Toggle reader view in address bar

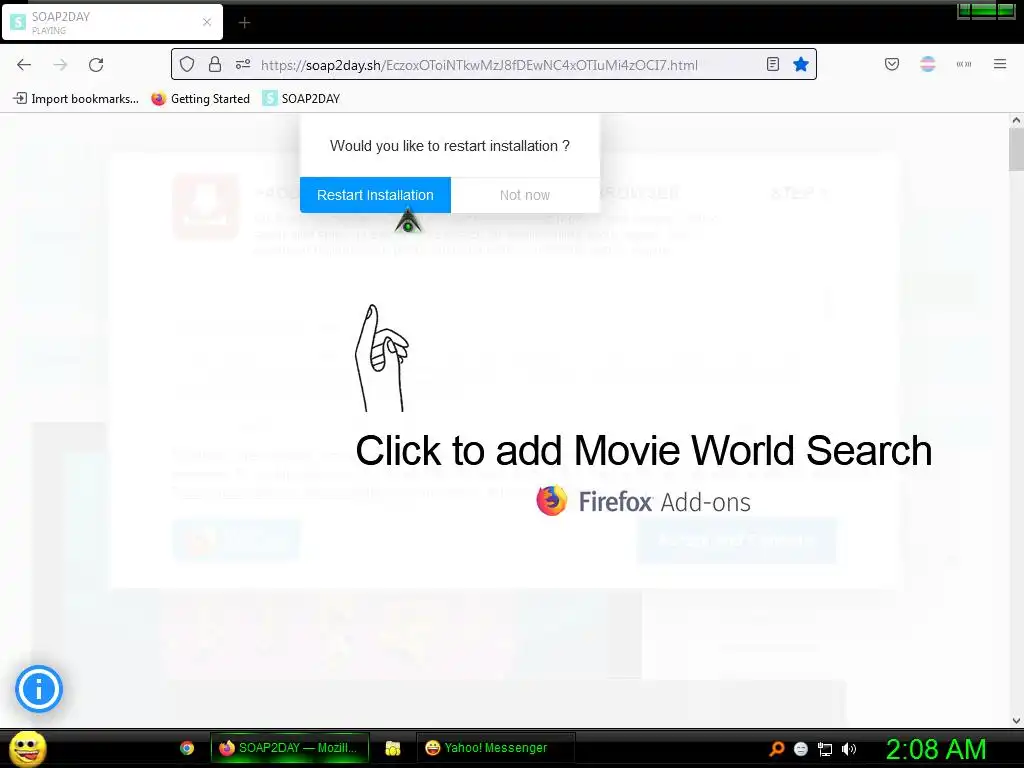tap(773, 64)
